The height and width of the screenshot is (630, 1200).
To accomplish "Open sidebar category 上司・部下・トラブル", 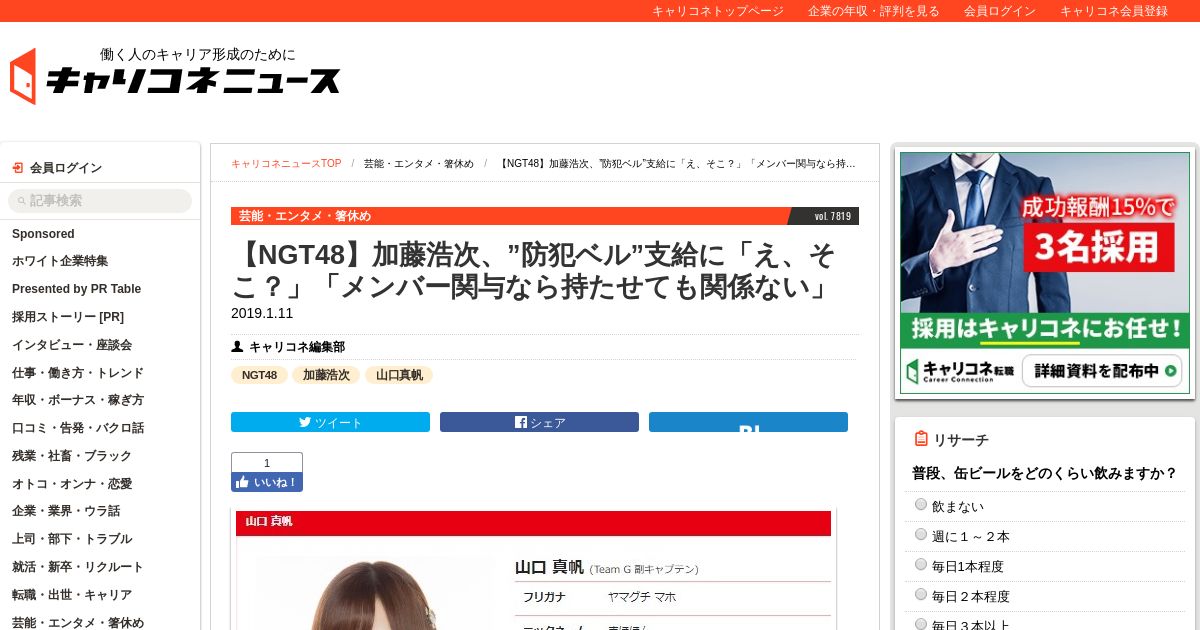I will pos(72,539).
